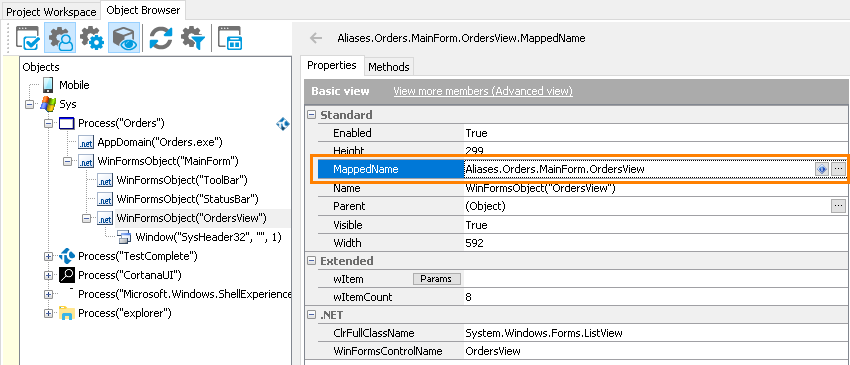
Task: Click the window icon of Process("Orders")
Action: tap(67, 123)
